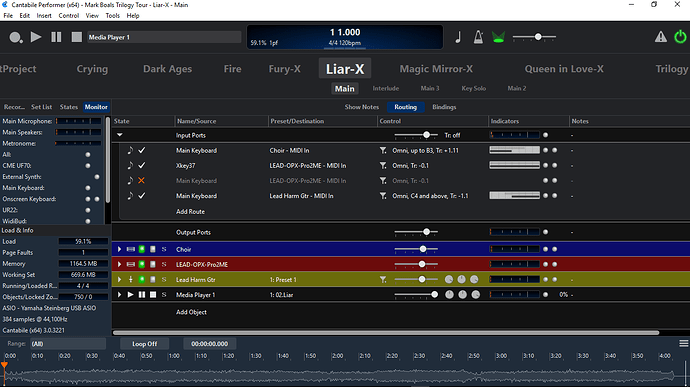Solo the Media Player 1 with S button
Image resolution: width=690 pixels, height=387 pixels.
[x=164, y=295]
